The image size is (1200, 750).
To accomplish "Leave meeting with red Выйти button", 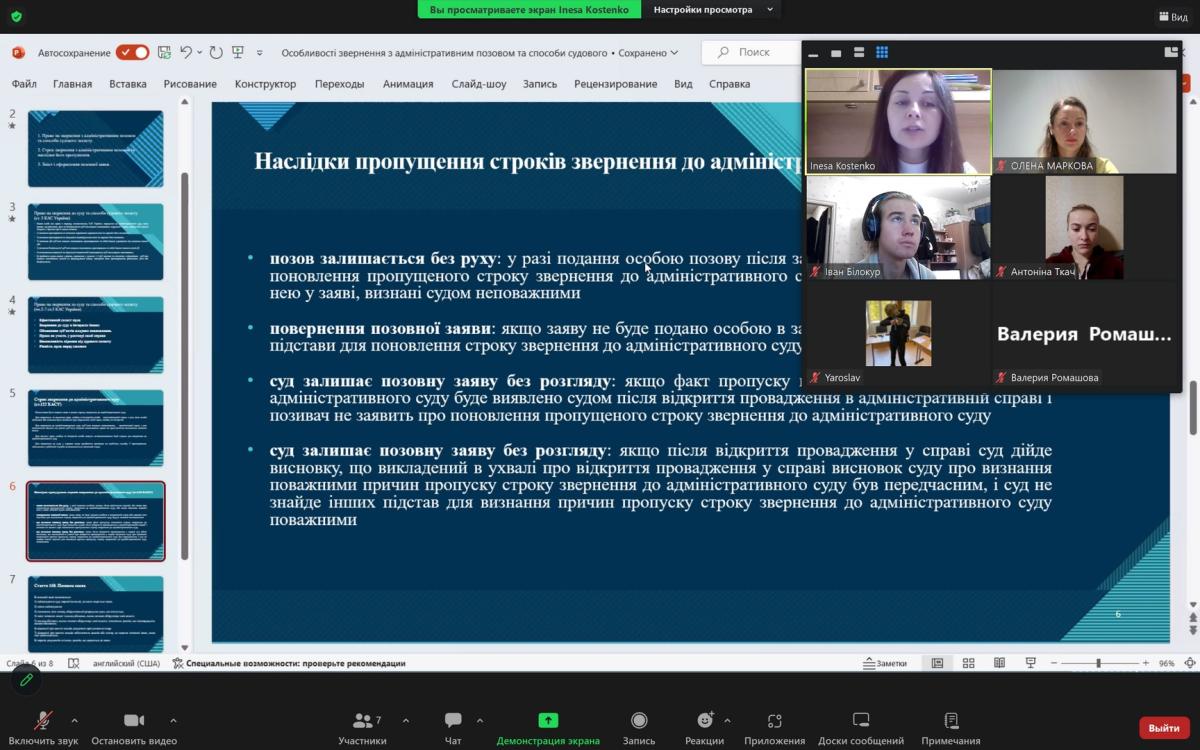I will (x=1163, y=728).
